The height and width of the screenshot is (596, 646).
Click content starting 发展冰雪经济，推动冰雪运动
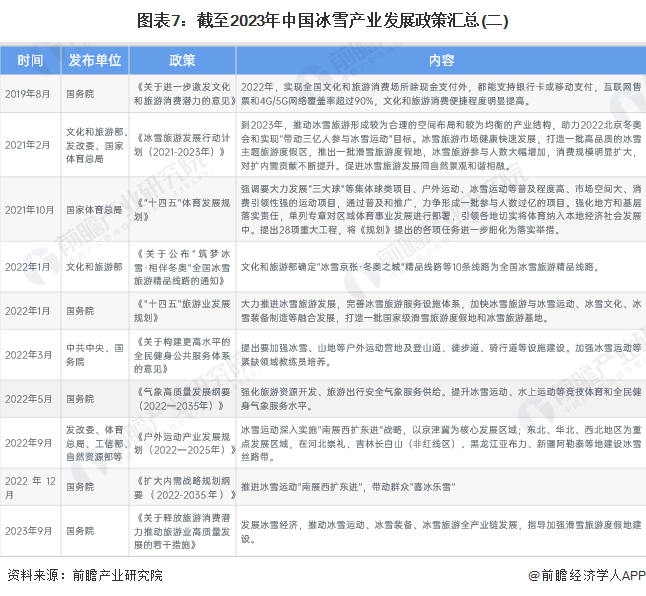tap(441, 531)
